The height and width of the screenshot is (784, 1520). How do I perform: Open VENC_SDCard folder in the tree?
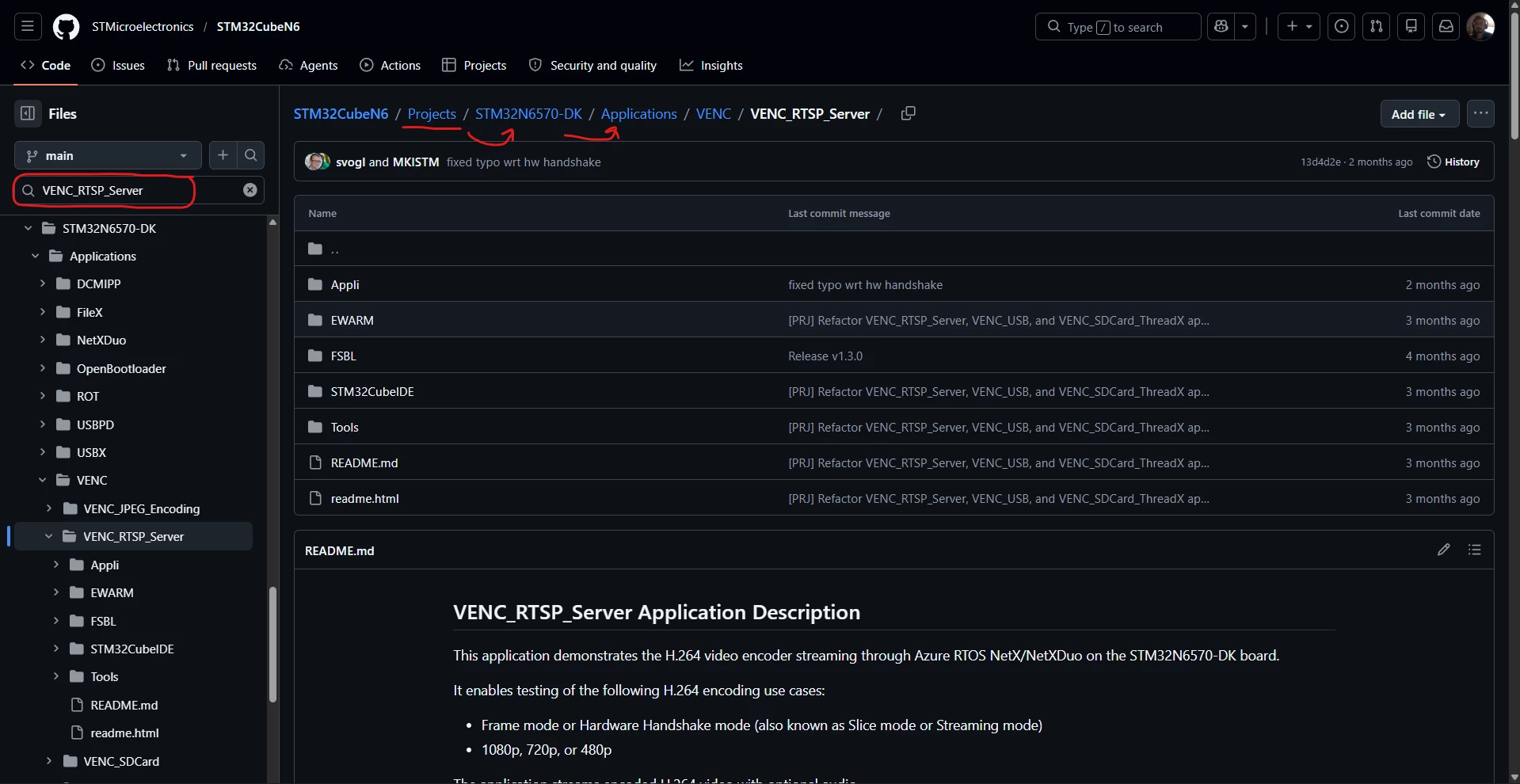(121, 761)
